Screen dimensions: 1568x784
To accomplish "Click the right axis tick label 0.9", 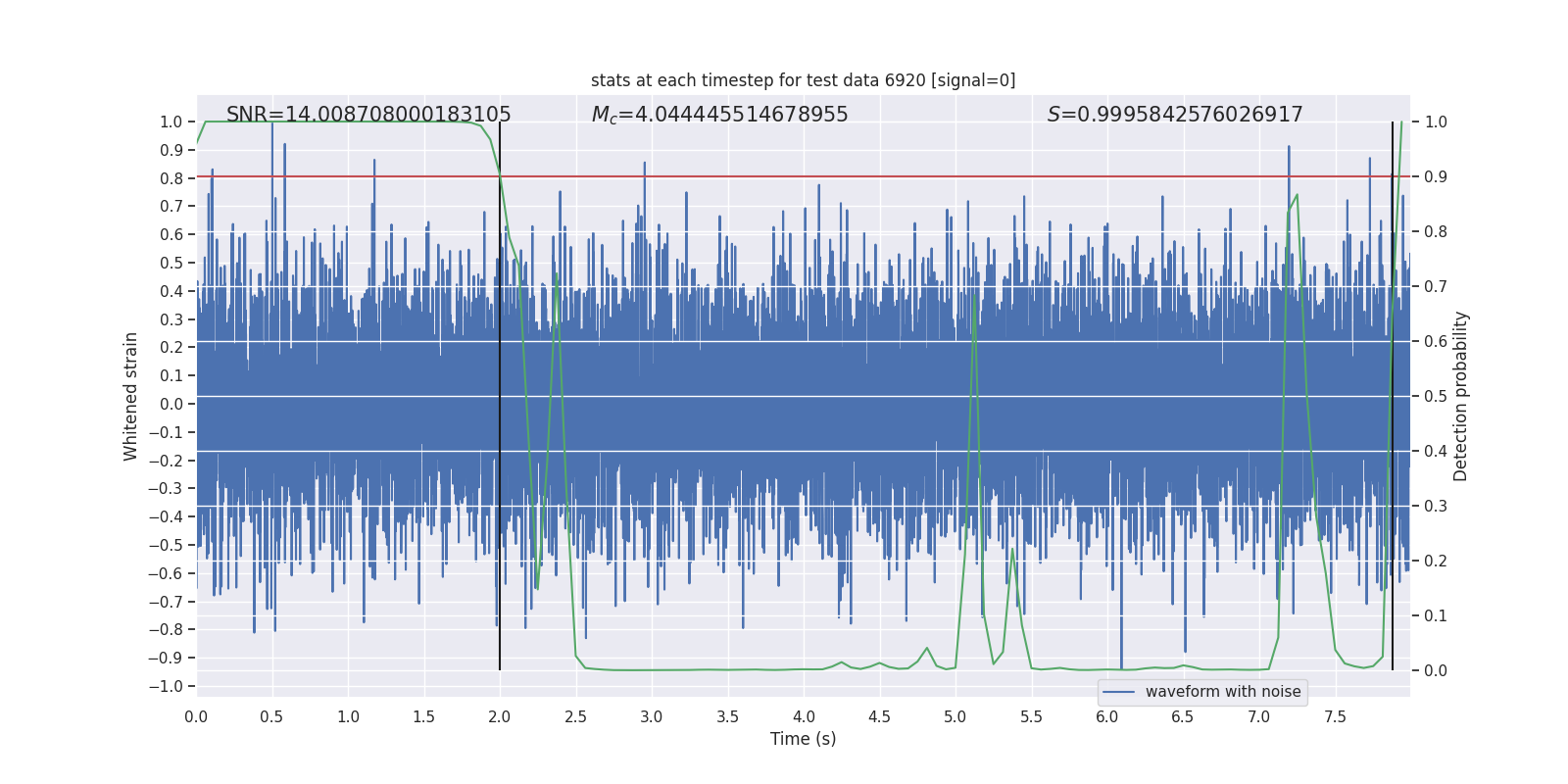I will pyautogui.click(x=1436, y=177).
